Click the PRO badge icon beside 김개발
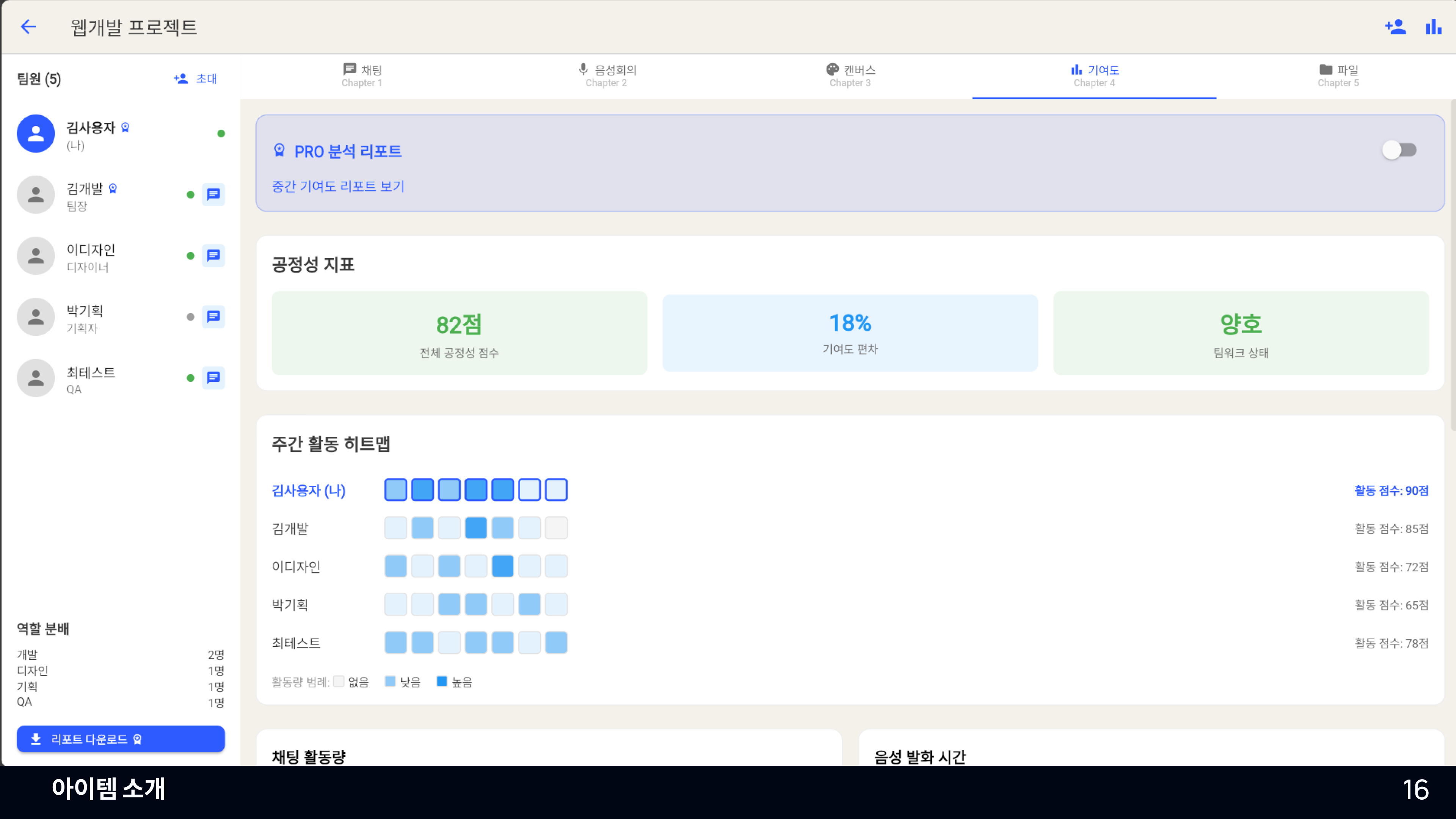Image resolution: width=1456 pixels, height=819 pixels. point(113,188)
